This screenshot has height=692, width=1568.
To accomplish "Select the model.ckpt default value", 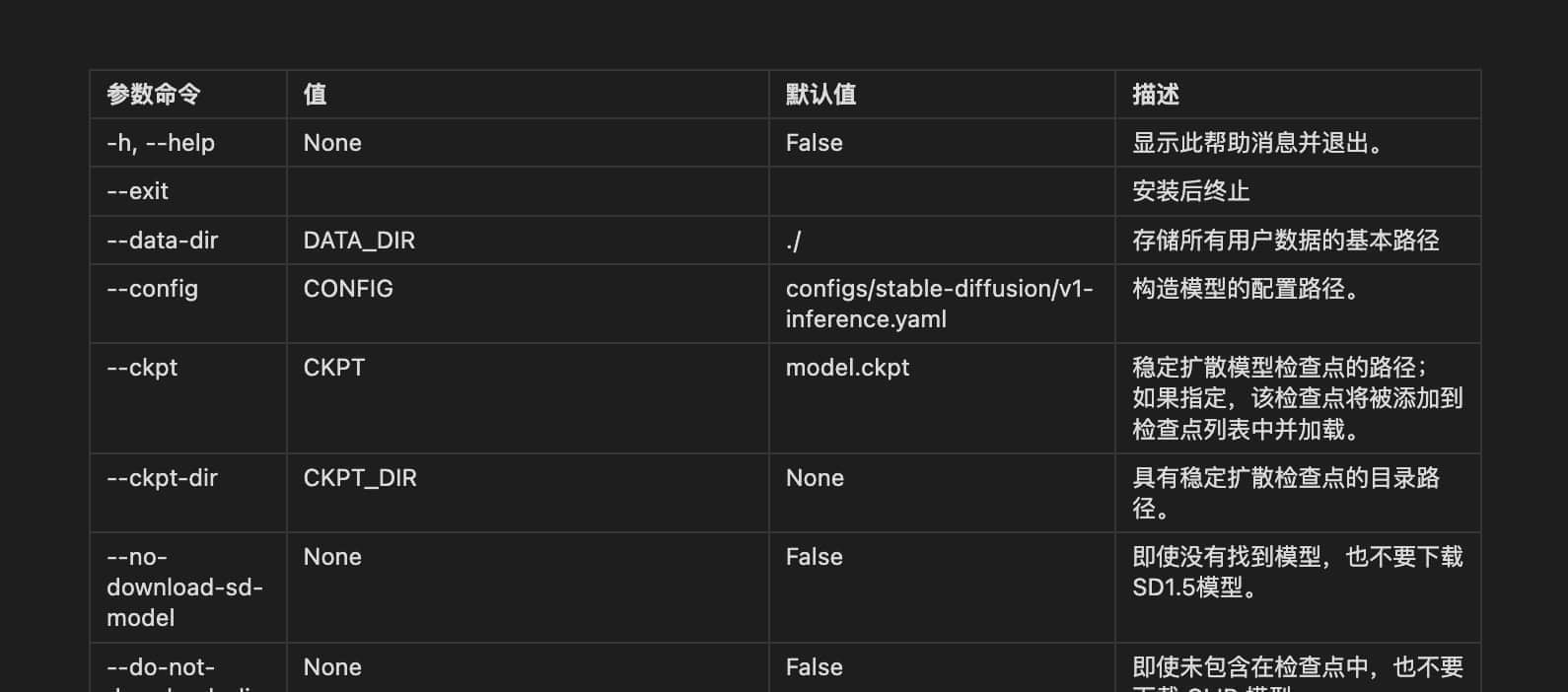I will [847, 368].
